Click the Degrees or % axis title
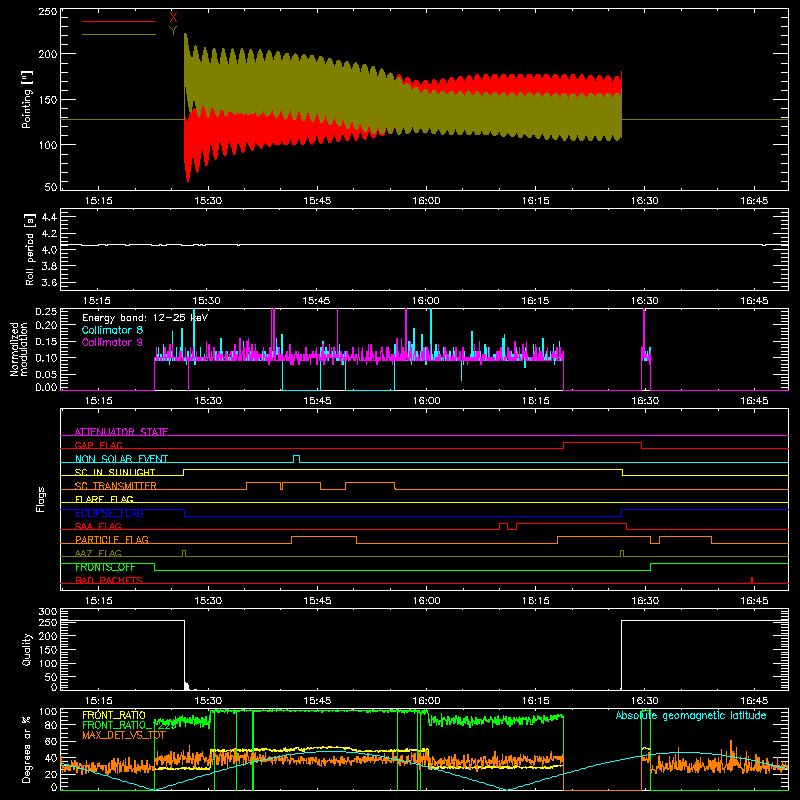 tap(26, 749)
